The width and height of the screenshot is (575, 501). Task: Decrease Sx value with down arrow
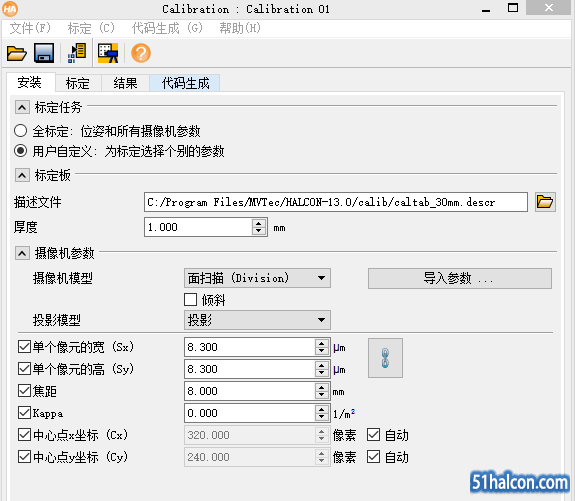322,351
